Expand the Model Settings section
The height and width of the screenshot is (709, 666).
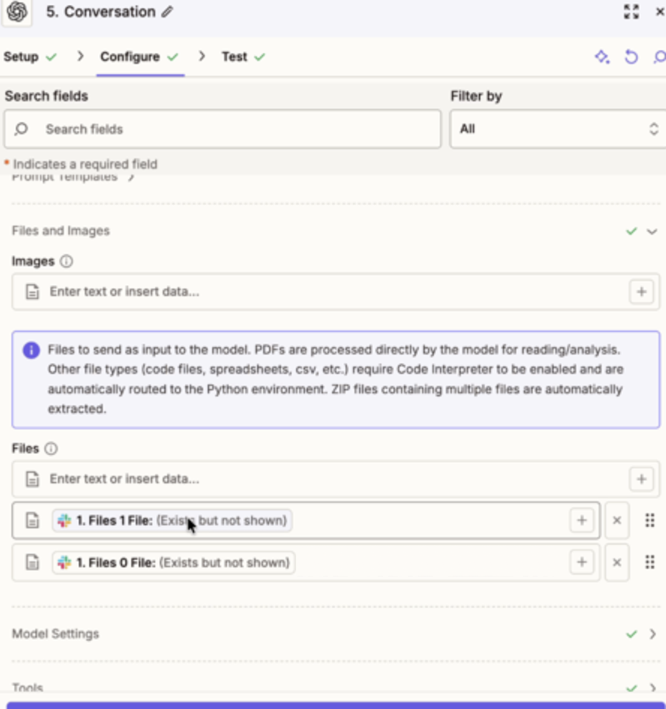coord(651,634)
